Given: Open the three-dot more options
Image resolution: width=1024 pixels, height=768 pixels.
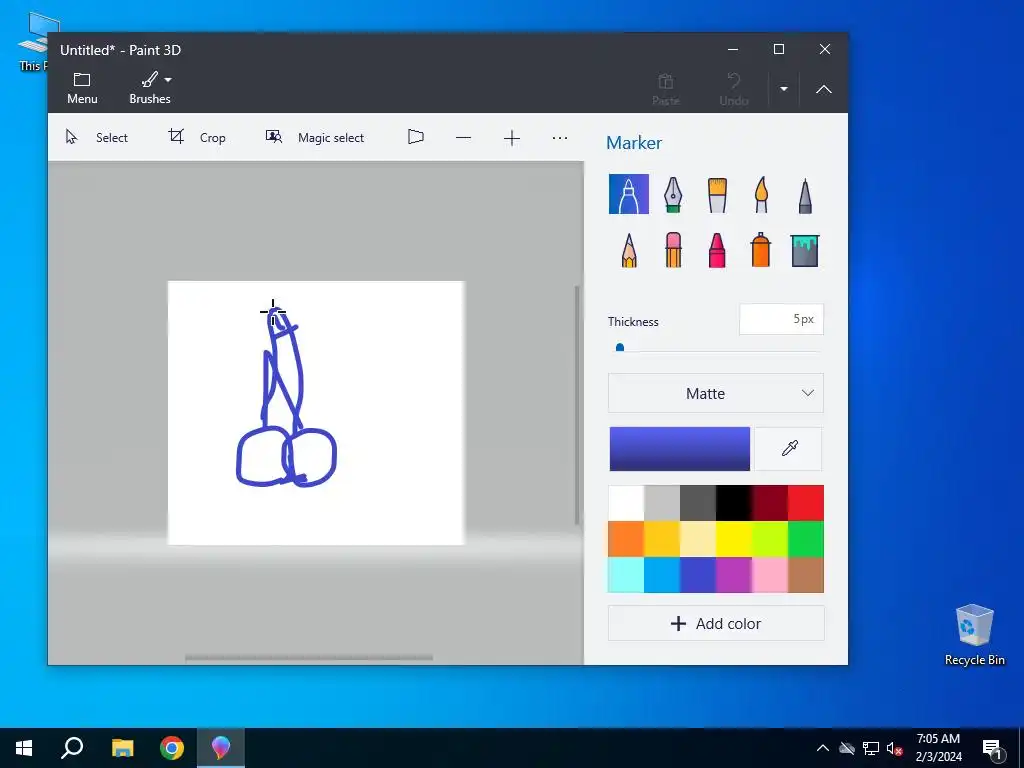Looking at the screenshot, I should pyautogui.click(x=560, y=138).
